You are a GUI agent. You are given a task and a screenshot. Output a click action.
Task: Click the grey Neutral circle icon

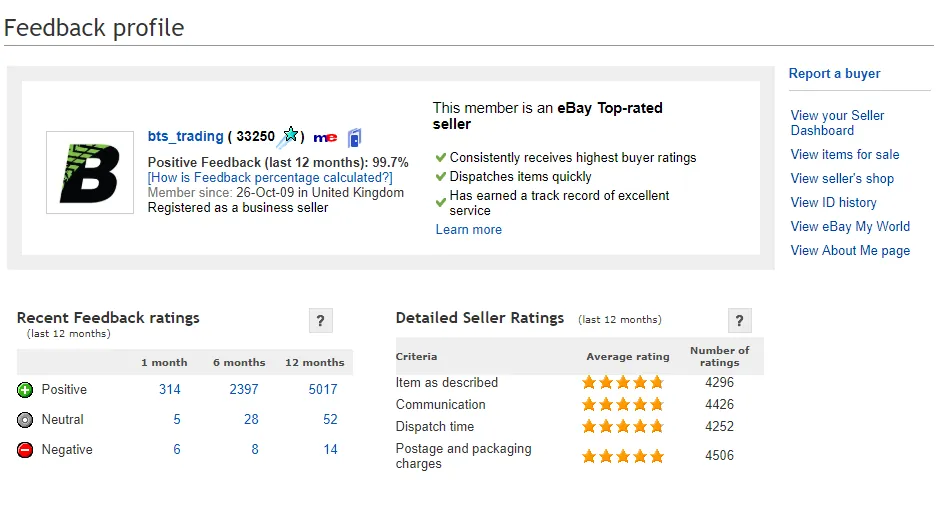[x=25, y=420]
